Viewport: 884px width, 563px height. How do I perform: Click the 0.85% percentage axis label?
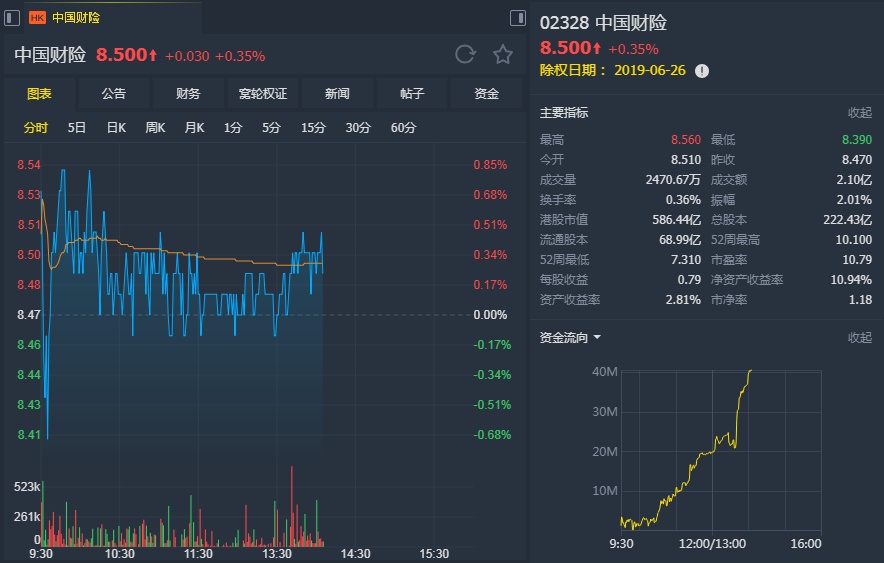(x=490, y=165)
